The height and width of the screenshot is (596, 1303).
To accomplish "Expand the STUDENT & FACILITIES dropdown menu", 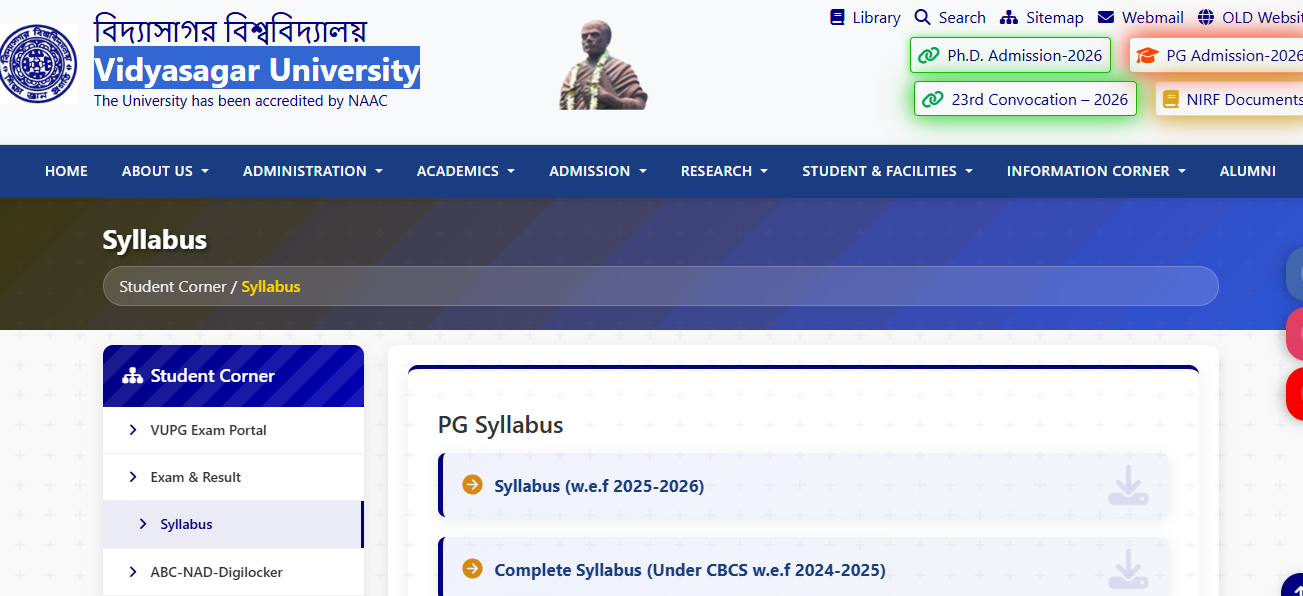I will pyautogui.click(x=887, y=171).
